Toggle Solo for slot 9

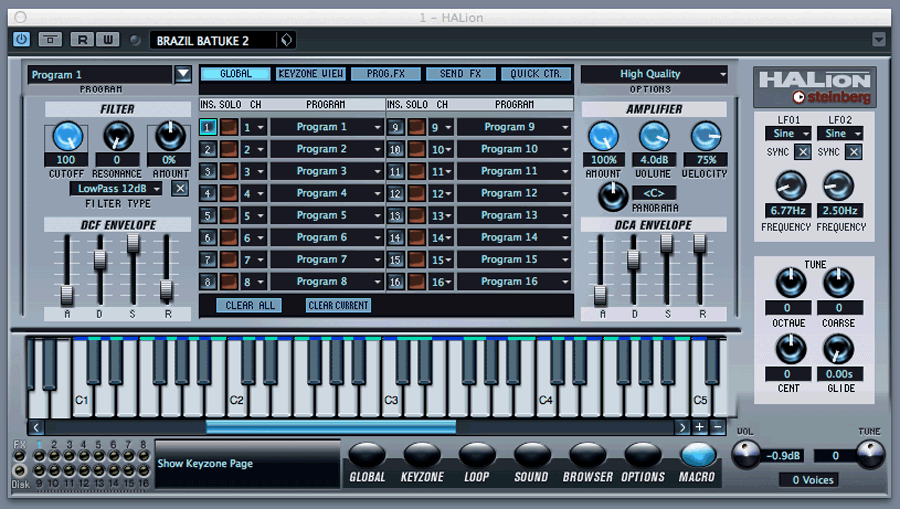pos(417,127)
